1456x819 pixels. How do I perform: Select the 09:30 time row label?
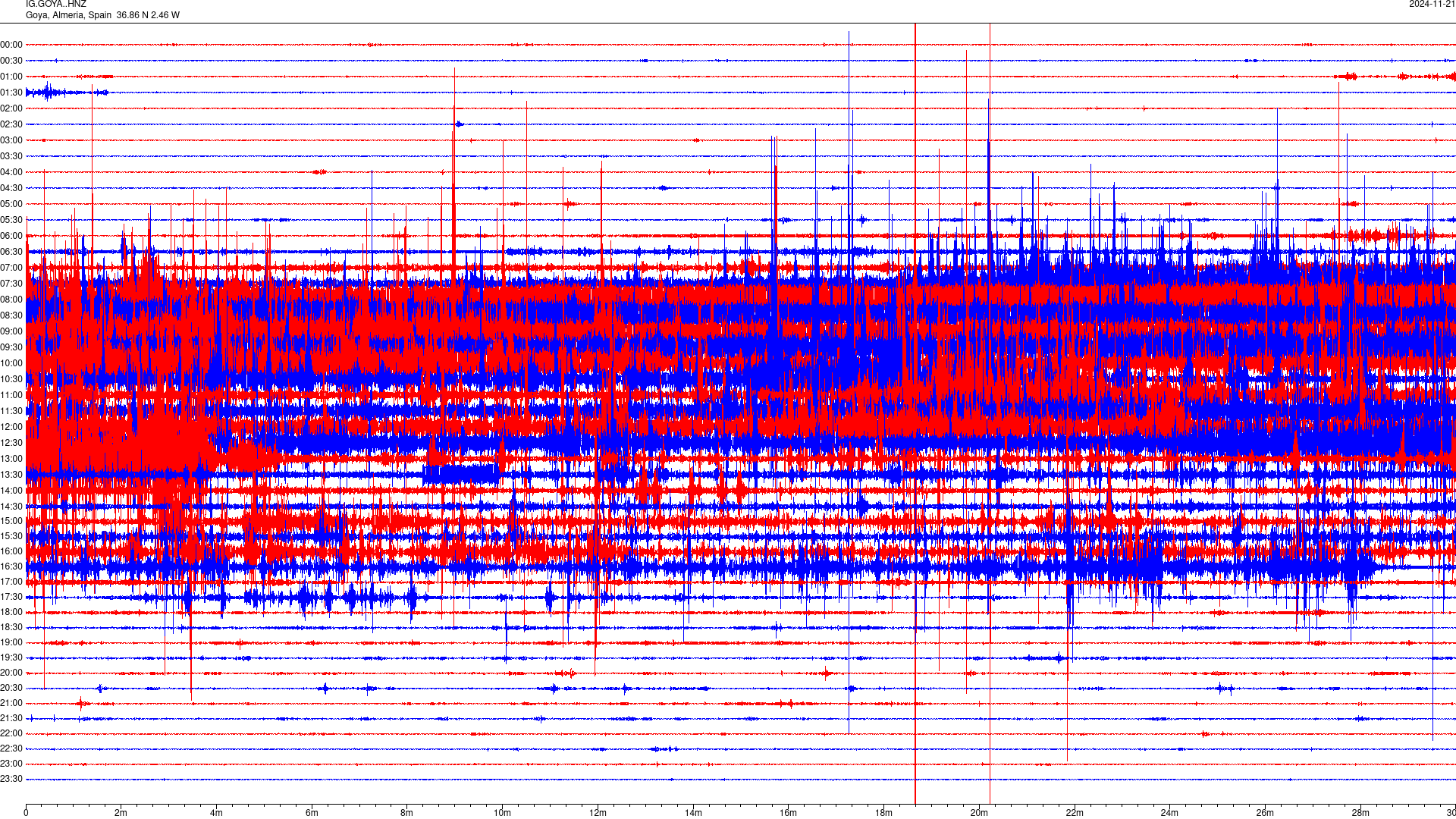pyautogui.click(x=11, y=347)
